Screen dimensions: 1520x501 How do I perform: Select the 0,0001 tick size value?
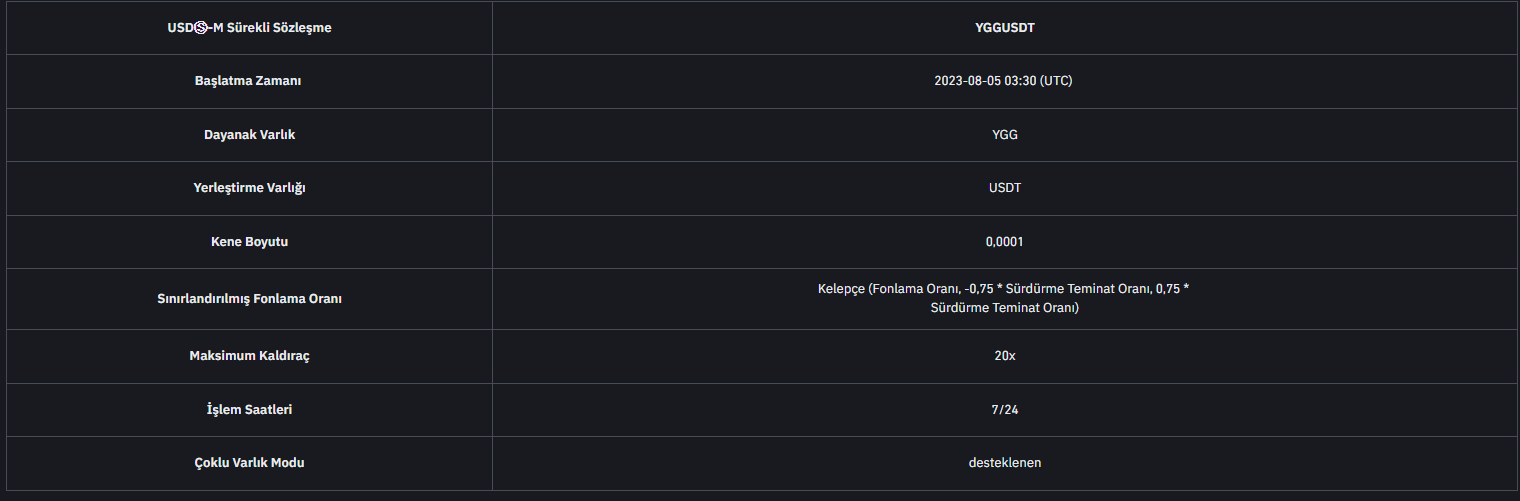(x=1004, y=242)
